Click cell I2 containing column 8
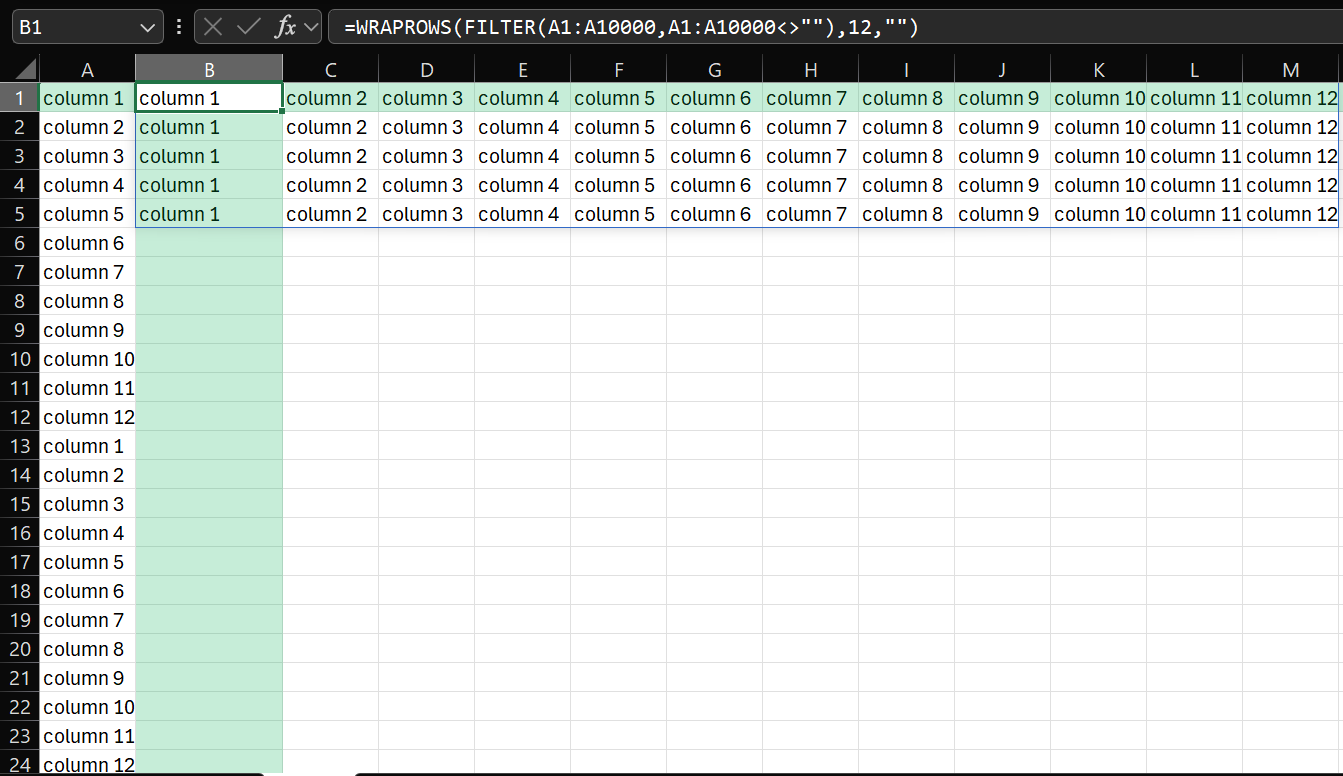The height and width of the screenshot is (776, 1343). coord(907,127)
